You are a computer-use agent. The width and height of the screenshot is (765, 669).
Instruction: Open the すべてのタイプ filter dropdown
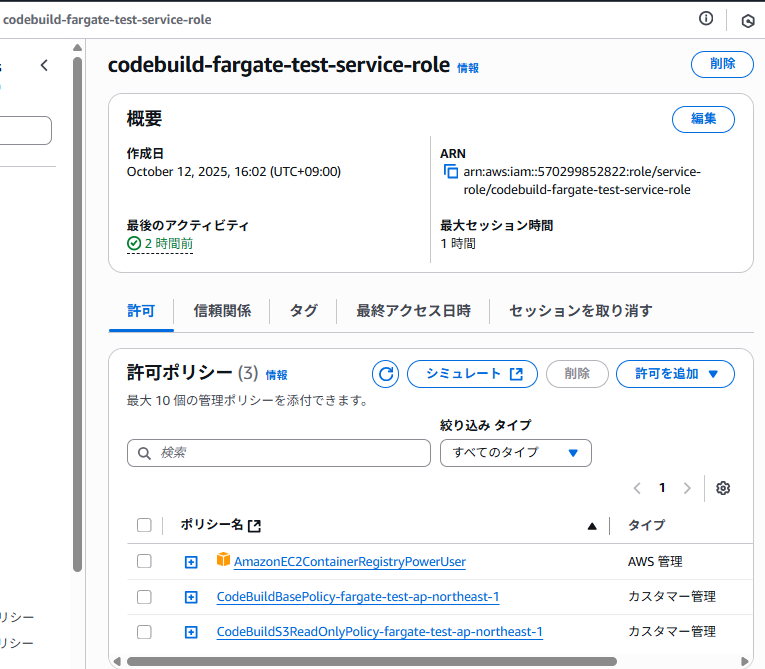point(516,453)
